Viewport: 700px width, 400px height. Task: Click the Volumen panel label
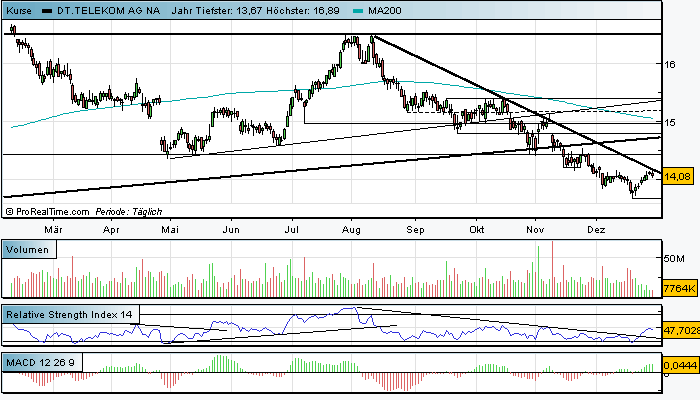(29, 250)
